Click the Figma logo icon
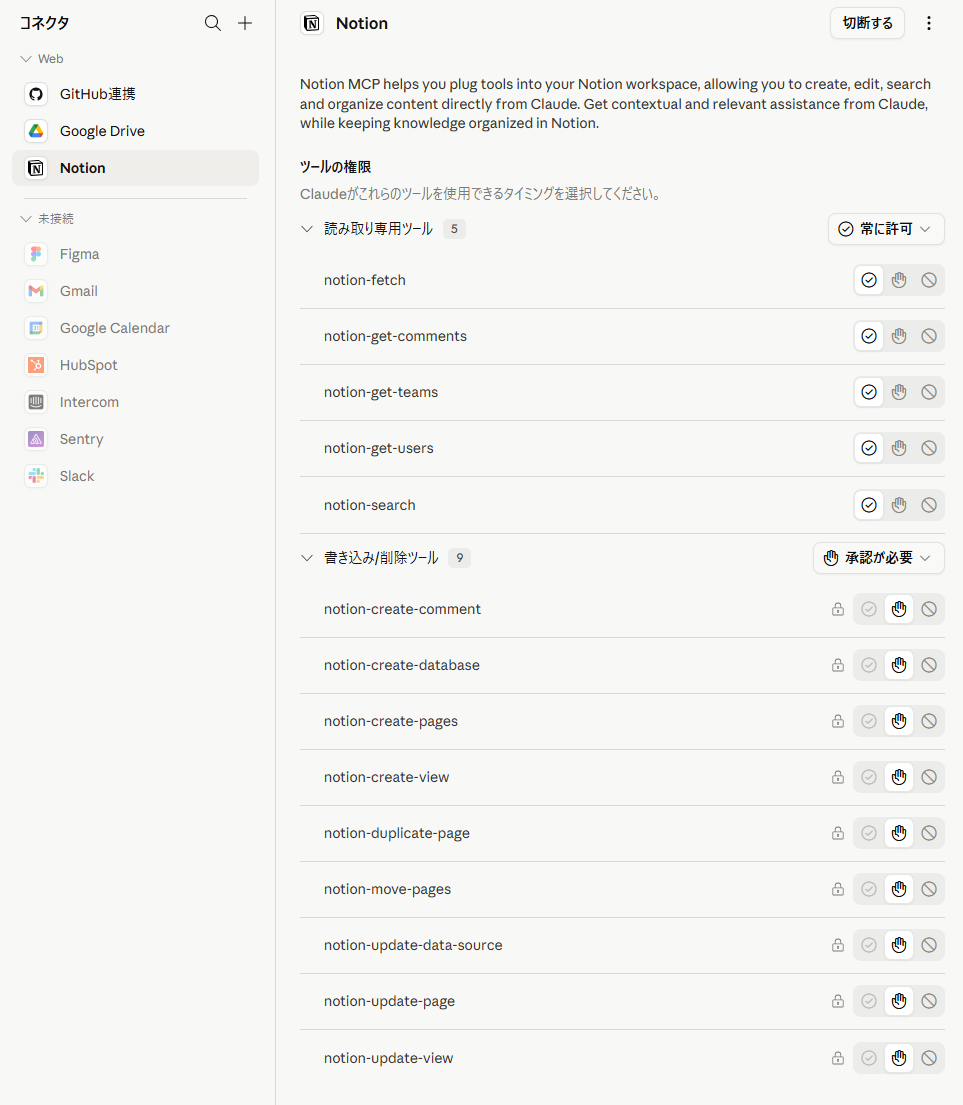This screenshot has height=1105, width=963. (x=36, y=254)
